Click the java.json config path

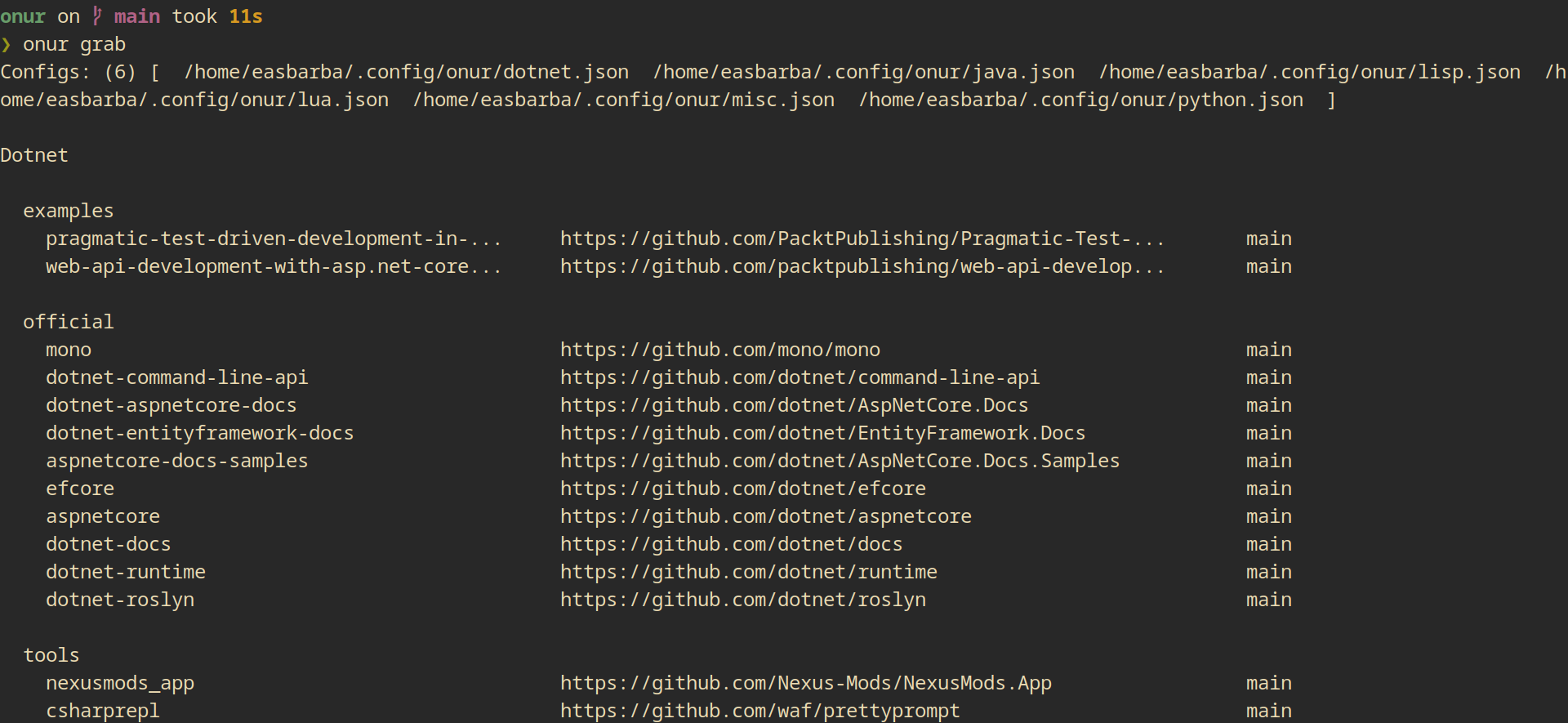[864, 72]
